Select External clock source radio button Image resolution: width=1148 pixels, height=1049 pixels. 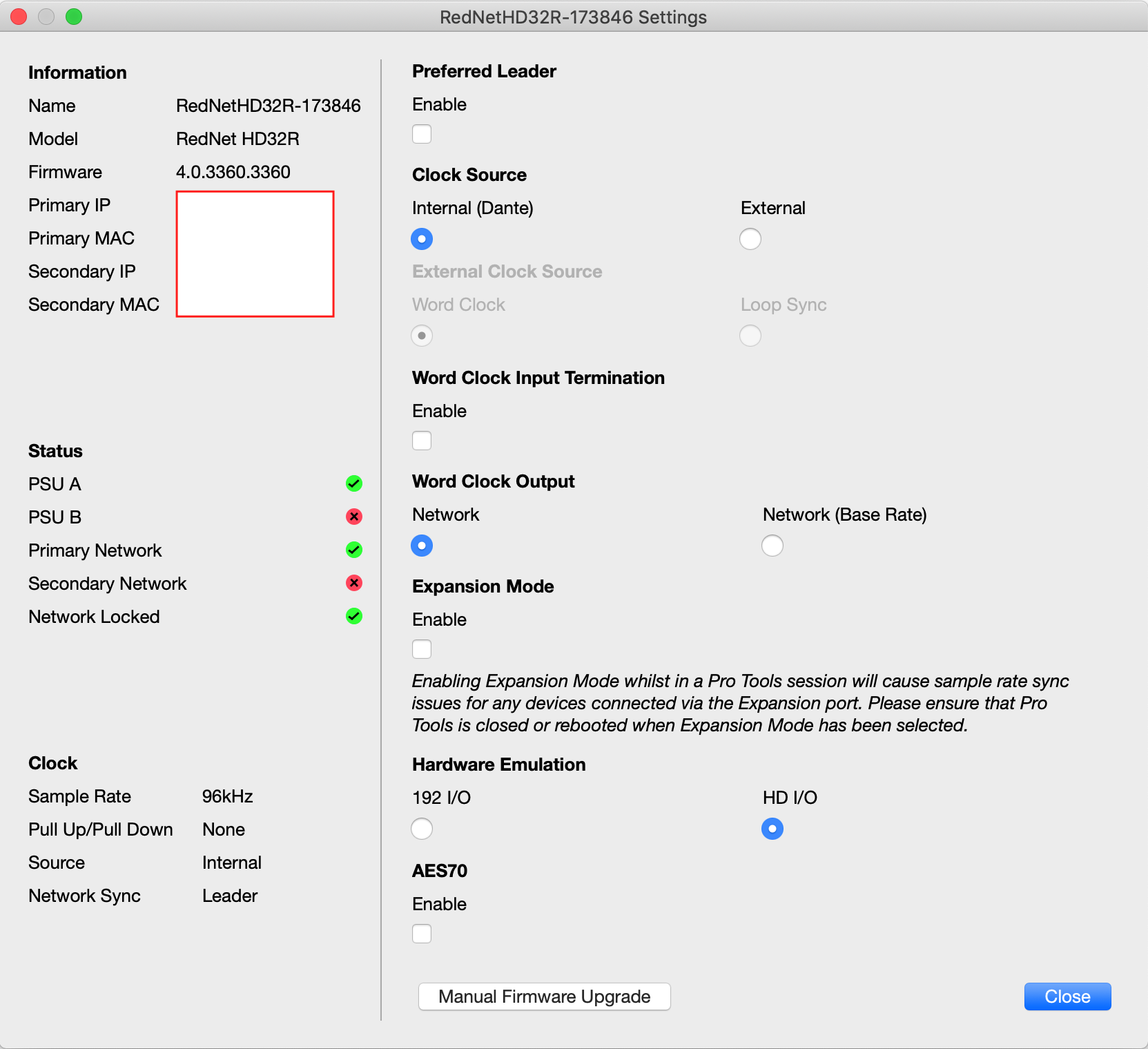click(750, 239)
